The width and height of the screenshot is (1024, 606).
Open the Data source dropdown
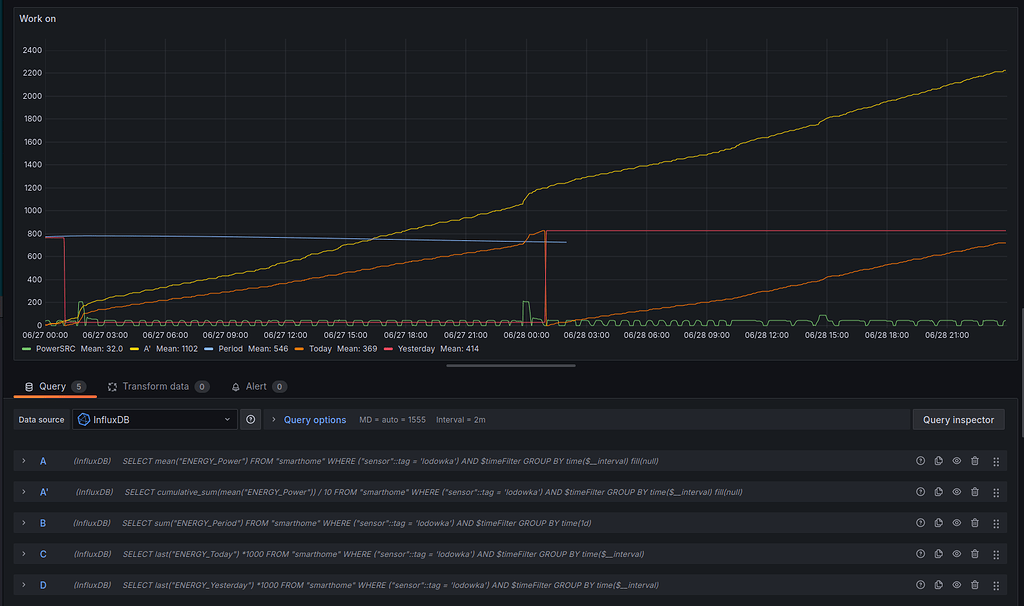click(155, 419)
